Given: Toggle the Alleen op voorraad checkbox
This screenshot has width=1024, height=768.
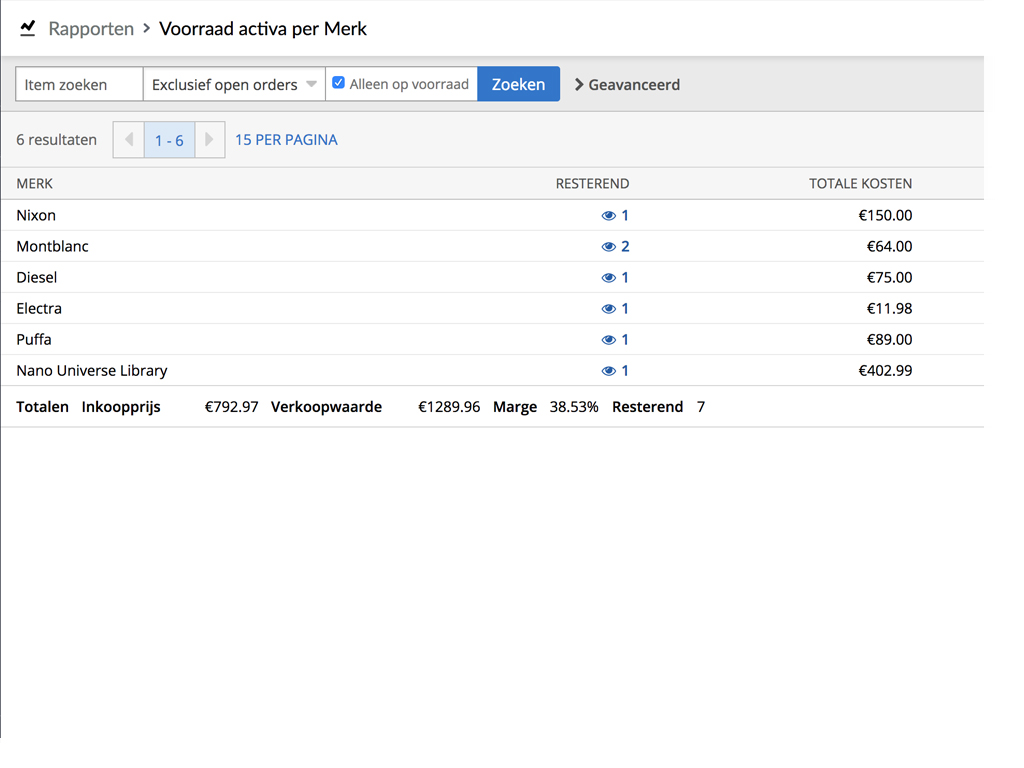Looking at the screenshot, I should 338,83.
